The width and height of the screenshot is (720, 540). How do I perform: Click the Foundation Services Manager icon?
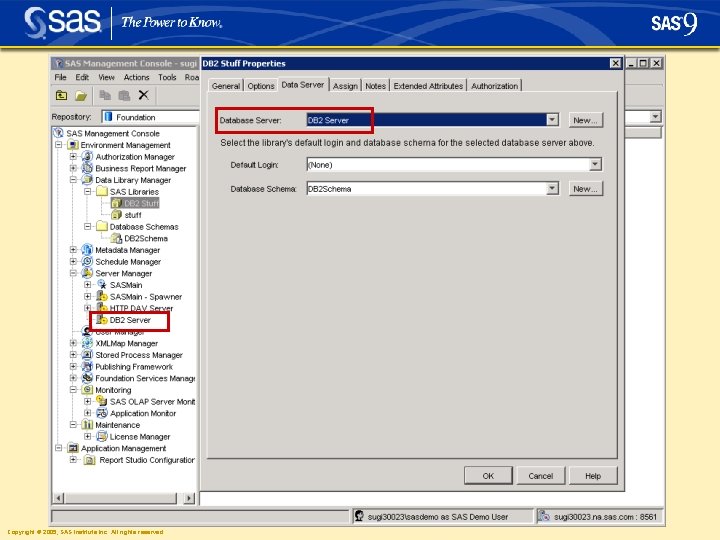click(87, 378)
